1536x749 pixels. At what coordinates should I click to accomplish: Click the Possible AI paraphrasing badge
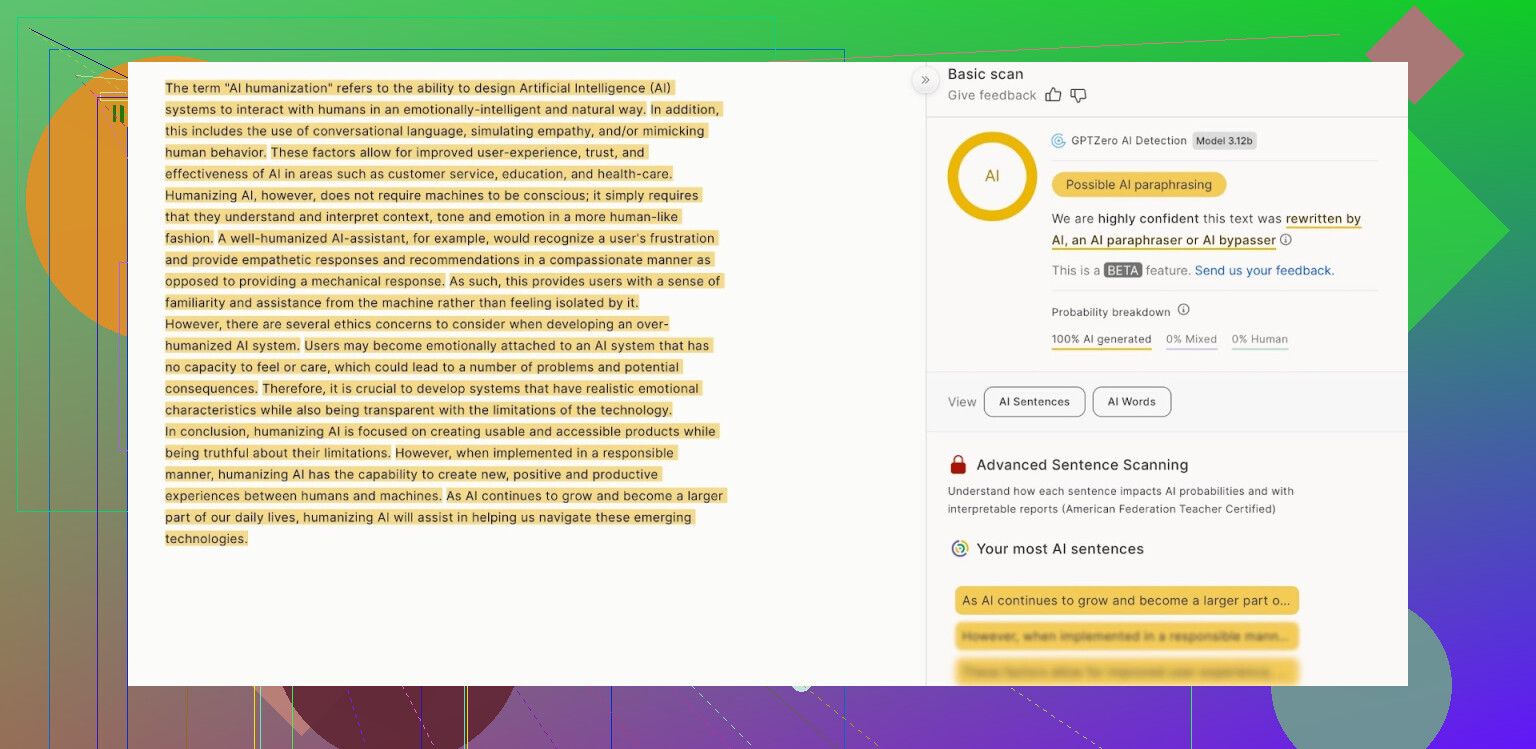1138,185
